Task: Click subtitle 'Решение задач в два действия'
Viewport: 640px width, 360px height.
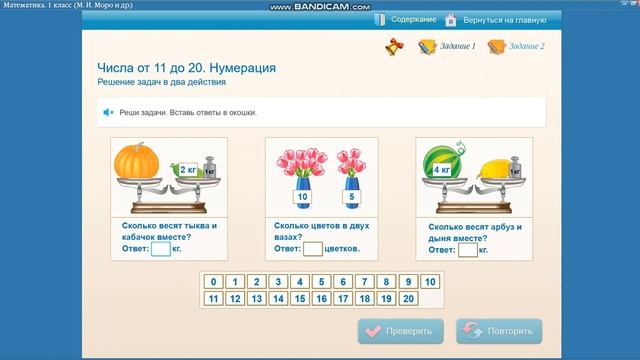Action: coord(162,82)
